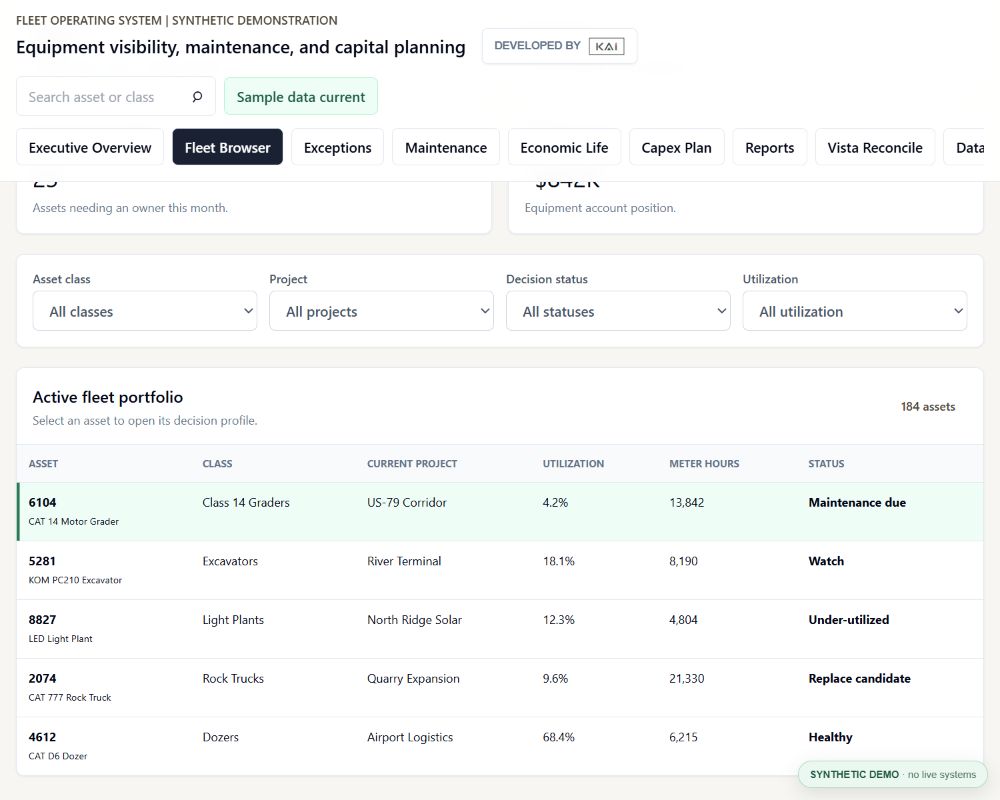The image size is (1000, 800).
Task: Select asset 2074 CAT 777 Rock Truck
Action: (x=500, y=688)
